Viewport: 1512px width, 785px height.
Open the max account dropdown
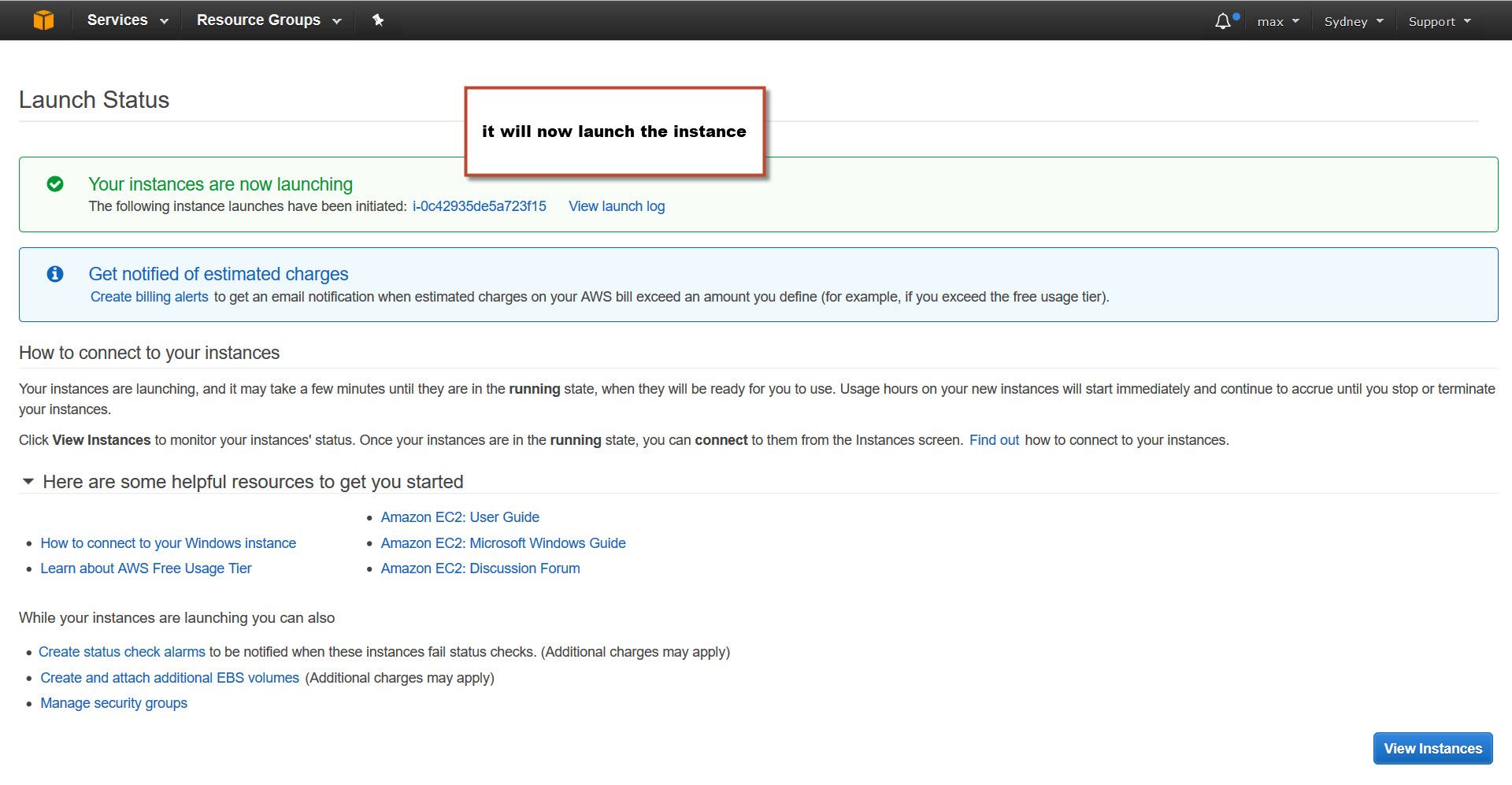pos(1277,21)
